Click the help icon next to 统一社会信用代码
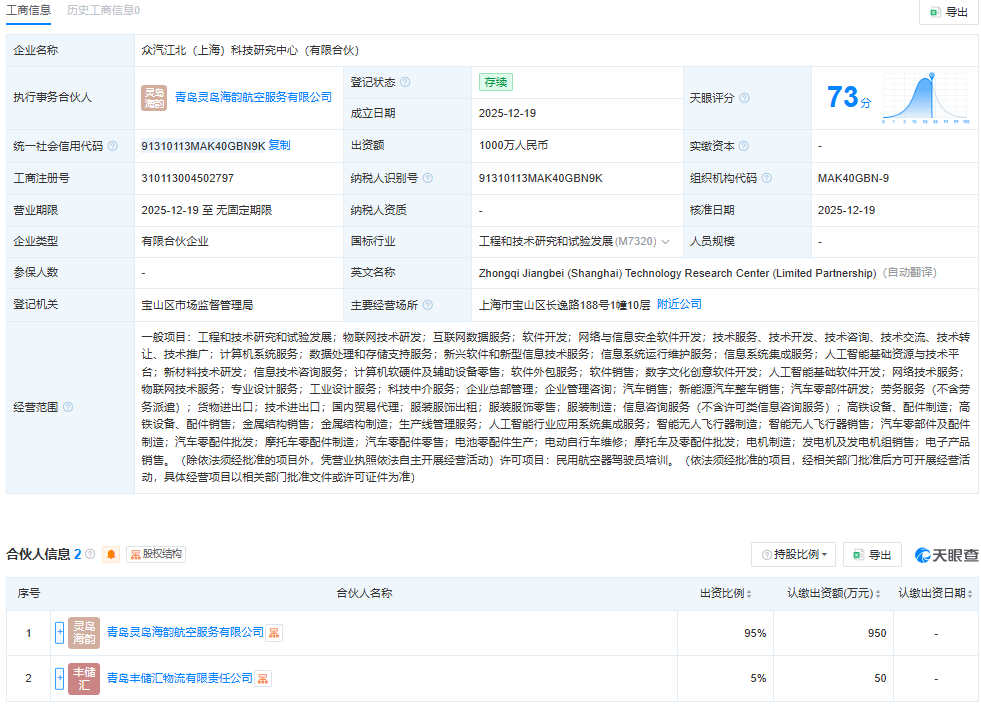The height and width of the screenshot is (709, 981). point(113,146)
